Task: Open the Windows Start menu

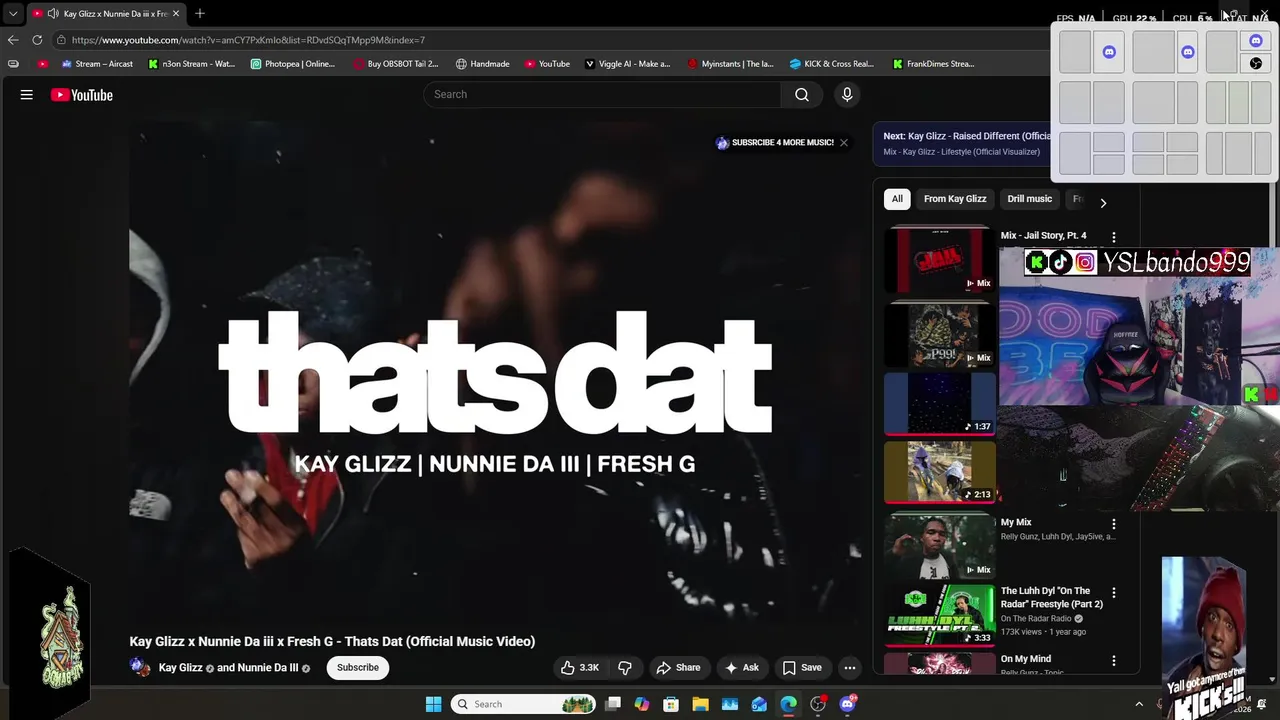Action: [x=433, y=704]
